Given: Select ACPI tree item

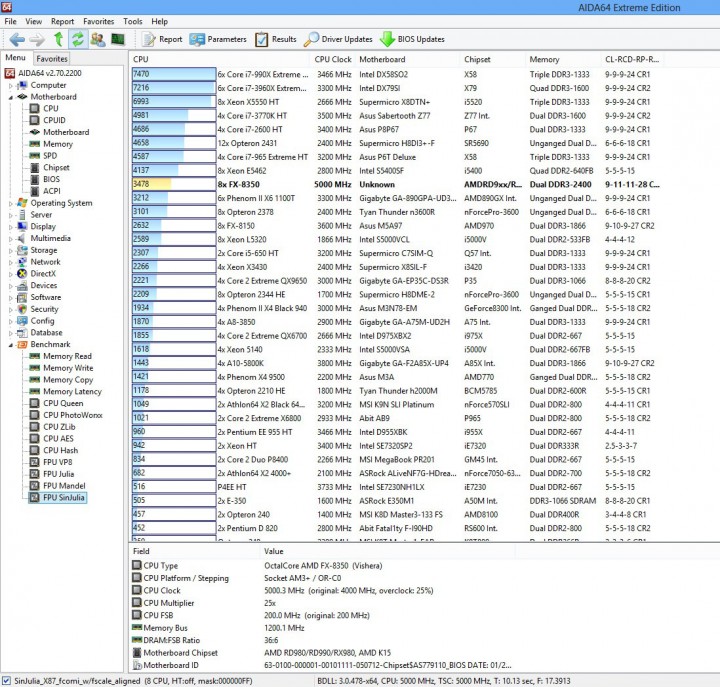Looking at the screenshot, I should [45, 191].
